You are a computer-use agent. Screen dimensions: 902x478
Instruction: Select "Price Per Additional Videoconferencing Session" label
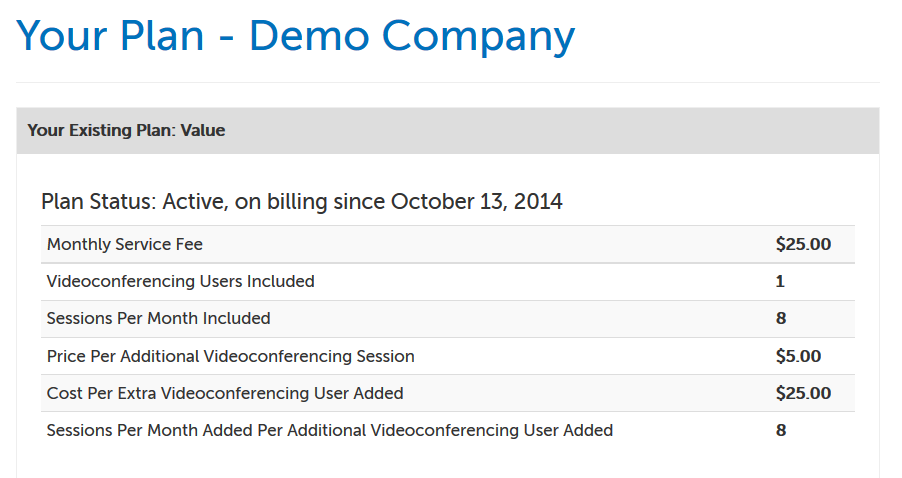point(231,356)
